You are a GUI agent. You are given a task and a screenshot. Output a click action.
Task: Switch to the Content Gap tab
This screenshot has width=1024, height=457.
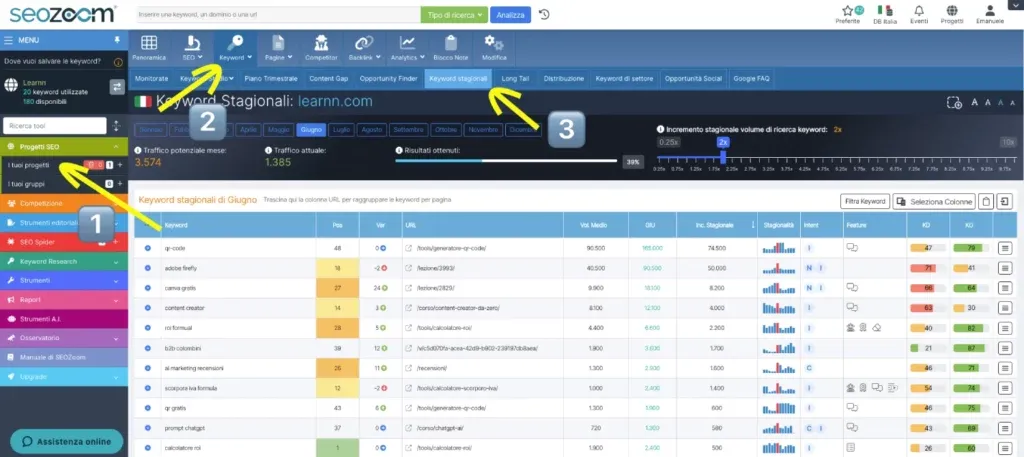click(x=328, y=78)
